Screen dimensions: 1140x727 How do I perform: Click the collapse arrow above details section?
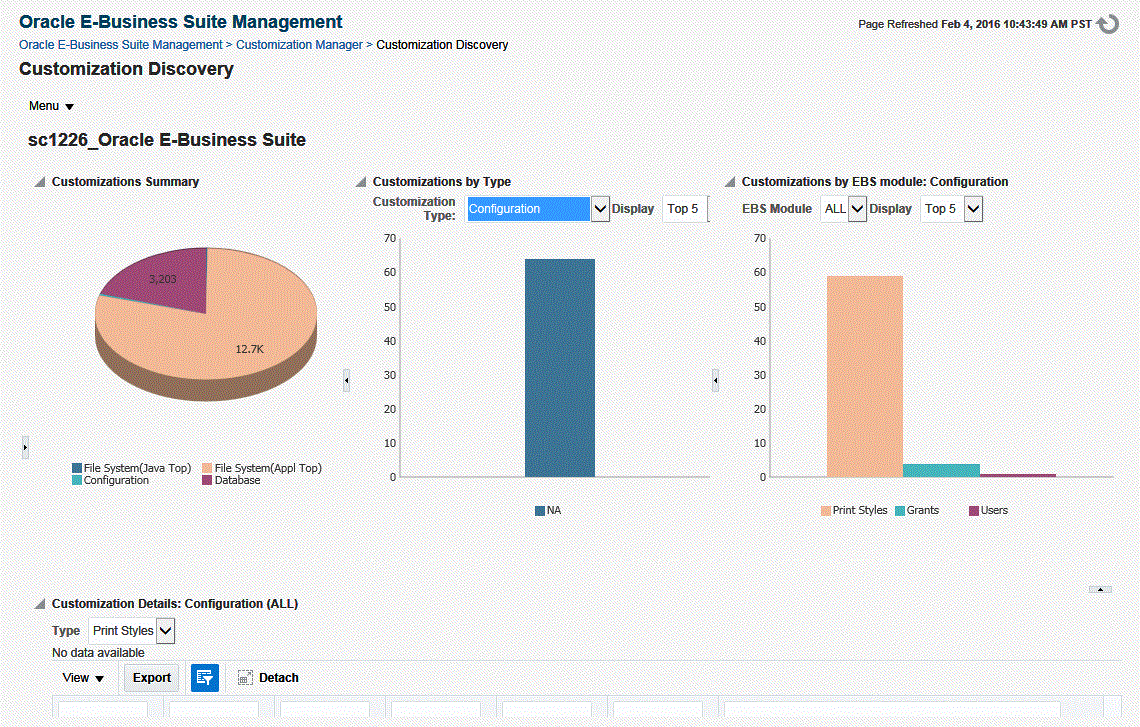1100,589
